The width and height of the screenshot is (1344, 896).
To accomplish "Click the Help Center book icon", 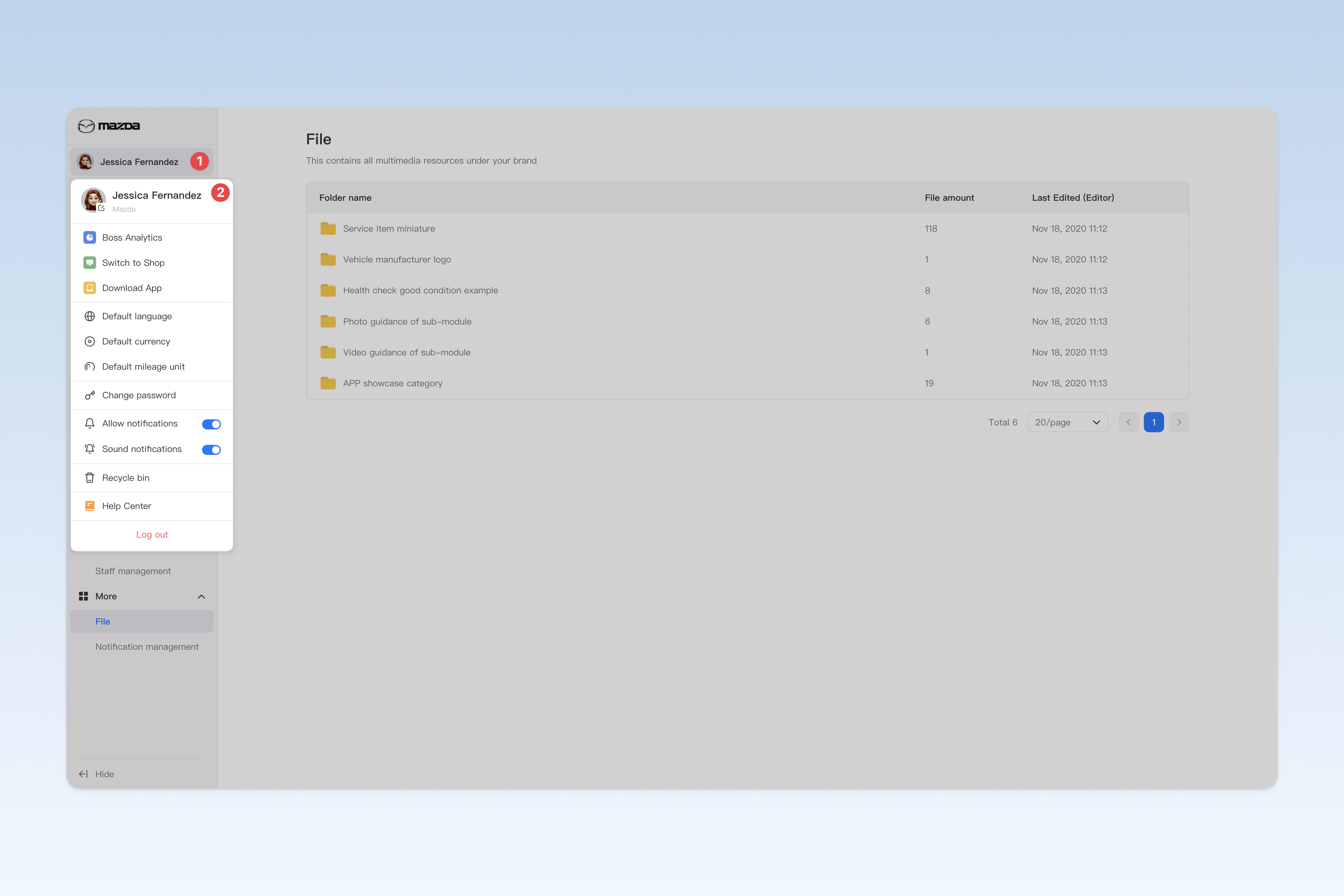I will [90, 506].
